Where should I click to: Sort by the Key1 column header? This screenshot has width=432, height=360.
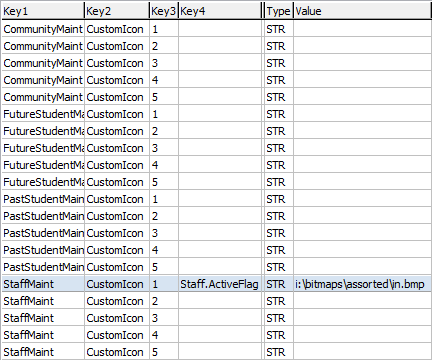(43, 11)
